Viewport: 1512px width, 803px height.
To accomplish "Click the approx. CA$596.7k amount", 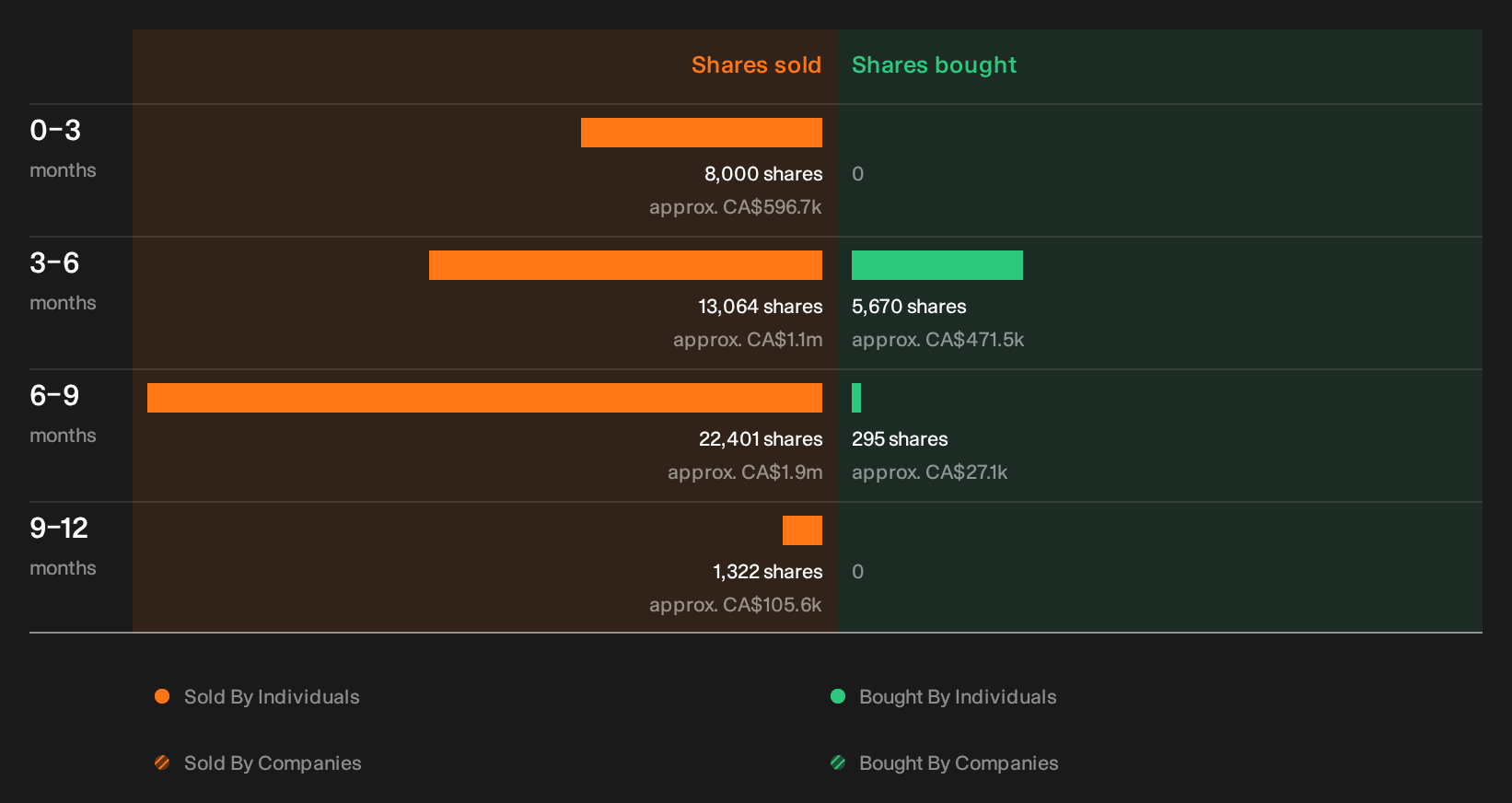I will tap(735, 207).
